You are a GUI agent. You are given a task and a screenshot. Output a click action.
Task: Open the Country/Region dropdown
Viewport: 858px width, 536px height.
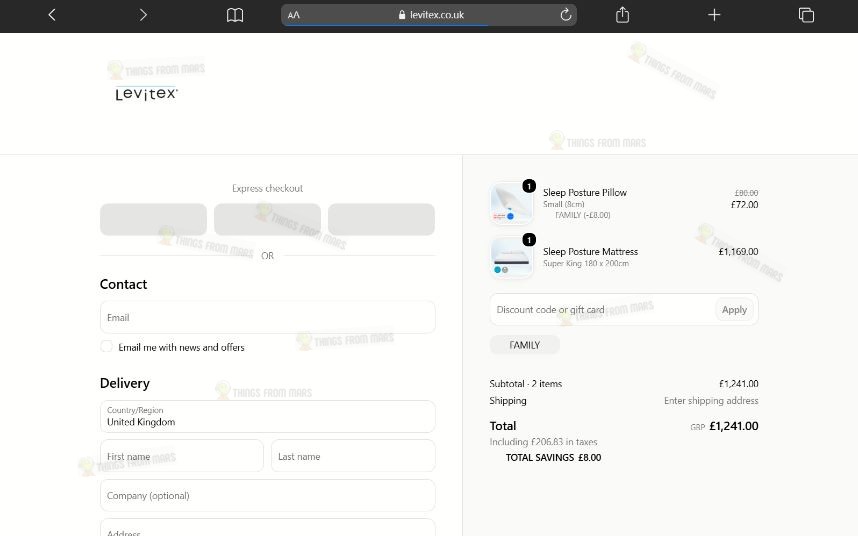pyautogui.click(x=268, y=416)
